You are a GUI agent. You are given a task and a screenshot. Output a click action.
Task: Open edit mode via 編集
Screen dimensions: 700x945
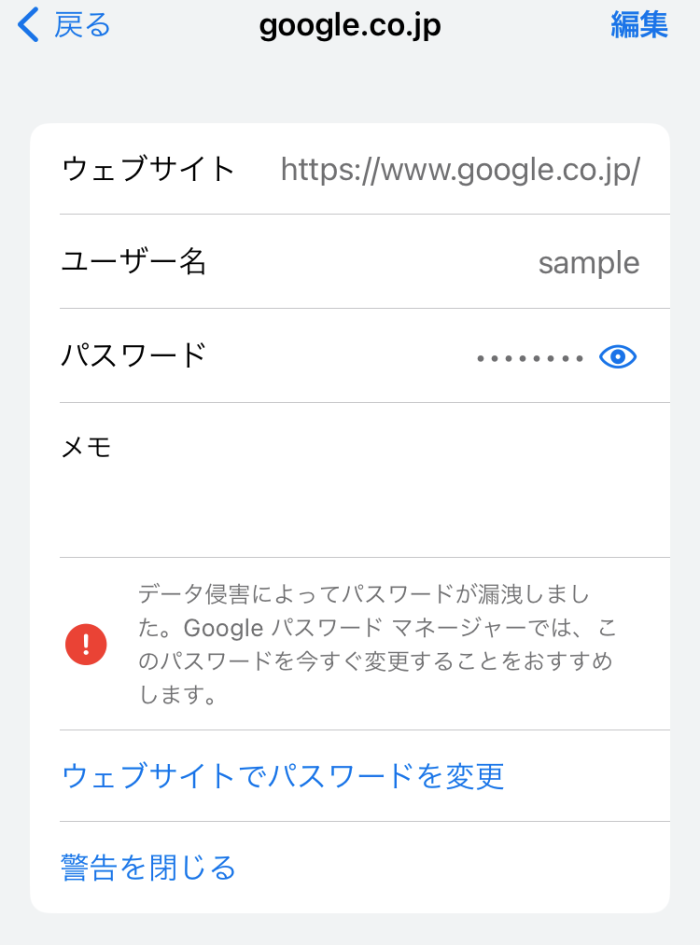tap(639, 25)
